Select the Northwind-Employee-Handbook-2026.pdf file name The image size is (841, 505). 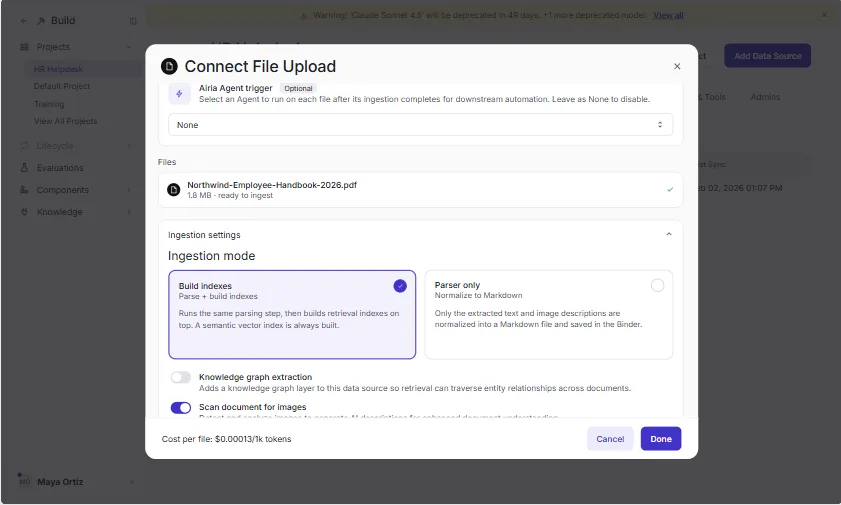pos(272,185)
